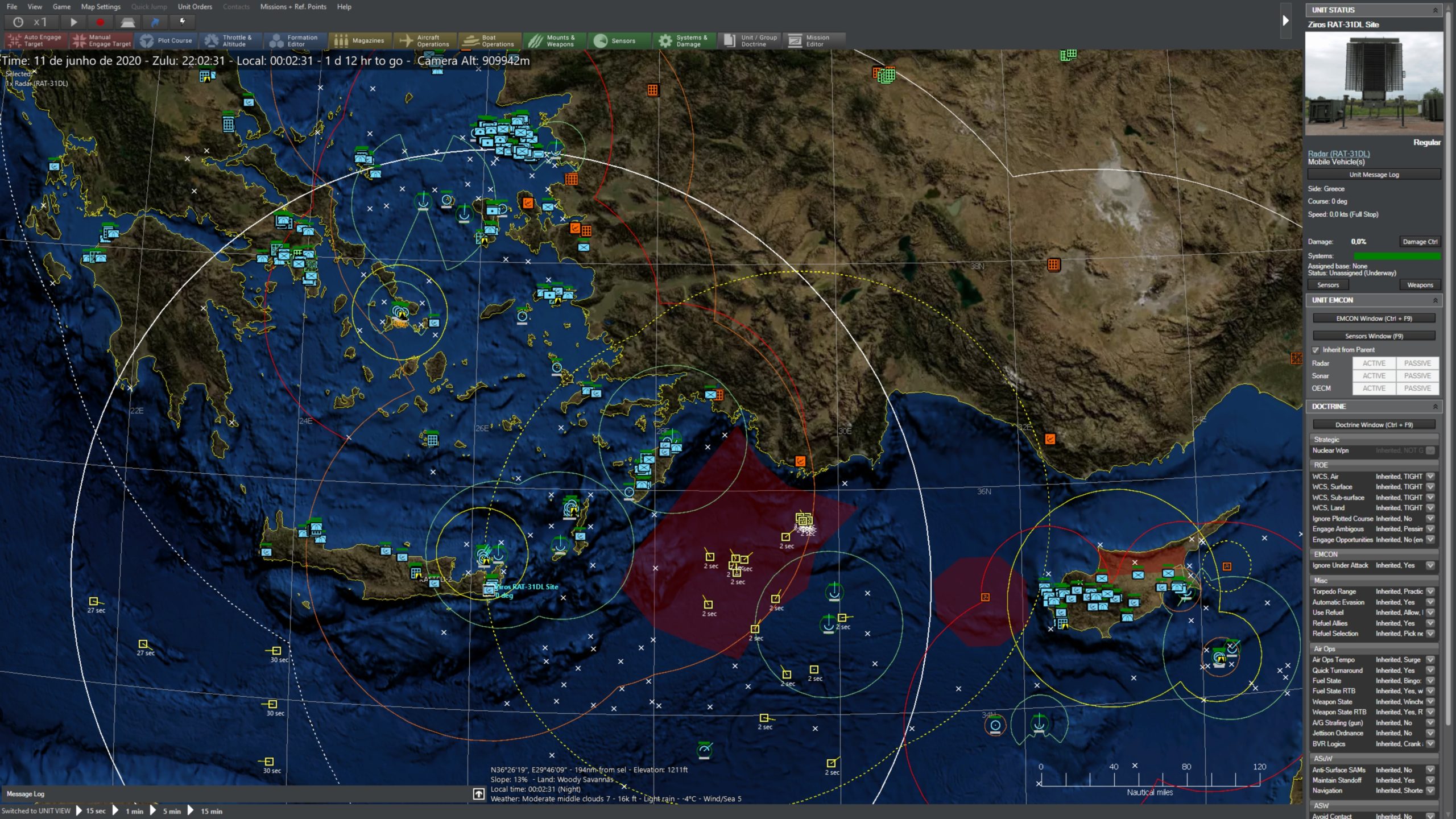Viewport: 1456px width, 819px height.
Task: Click the lightning bolt toolbar icon
Action: 182,22
